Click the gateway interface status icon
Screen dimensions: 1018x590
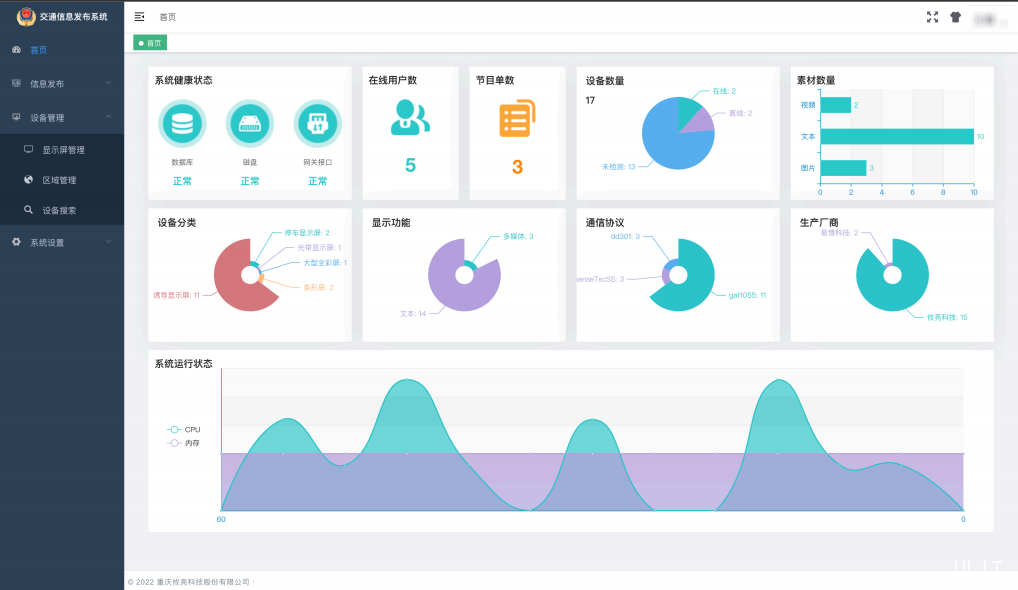point(317,124)
